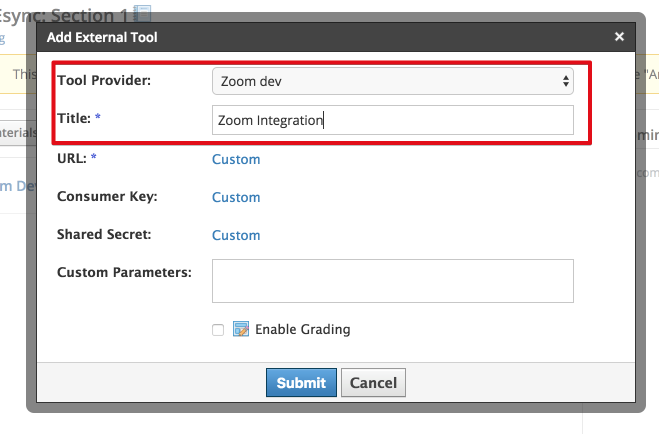Click the Custom link for Consumer Key

(236, 197)
